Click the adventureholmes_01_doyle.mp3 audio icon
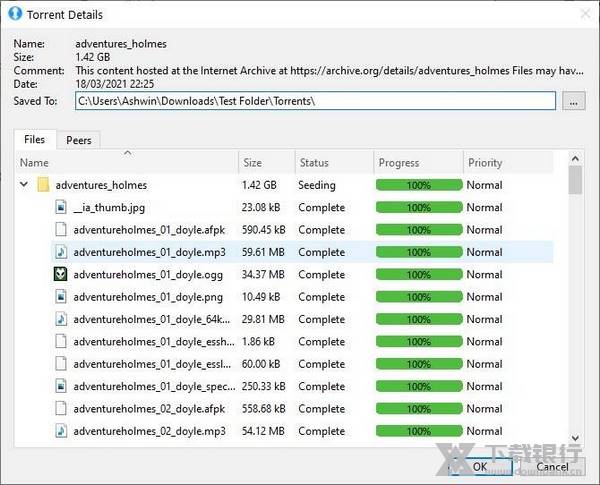The image size is (600, 485). pyautogui.click(x=61, y=252)
